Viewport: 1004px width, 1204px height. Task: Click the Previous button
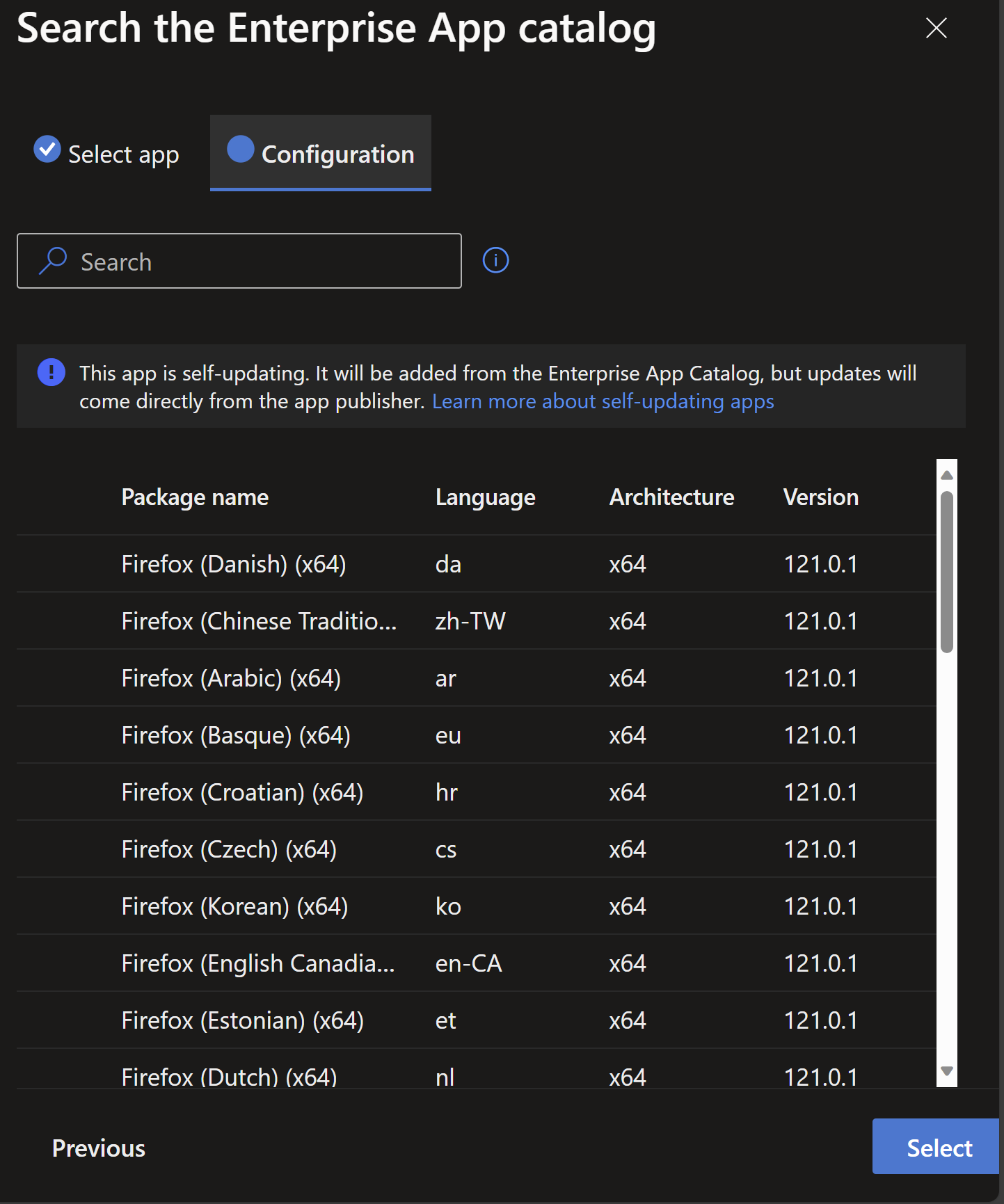pyautogui.click(x=99, y=1148)
